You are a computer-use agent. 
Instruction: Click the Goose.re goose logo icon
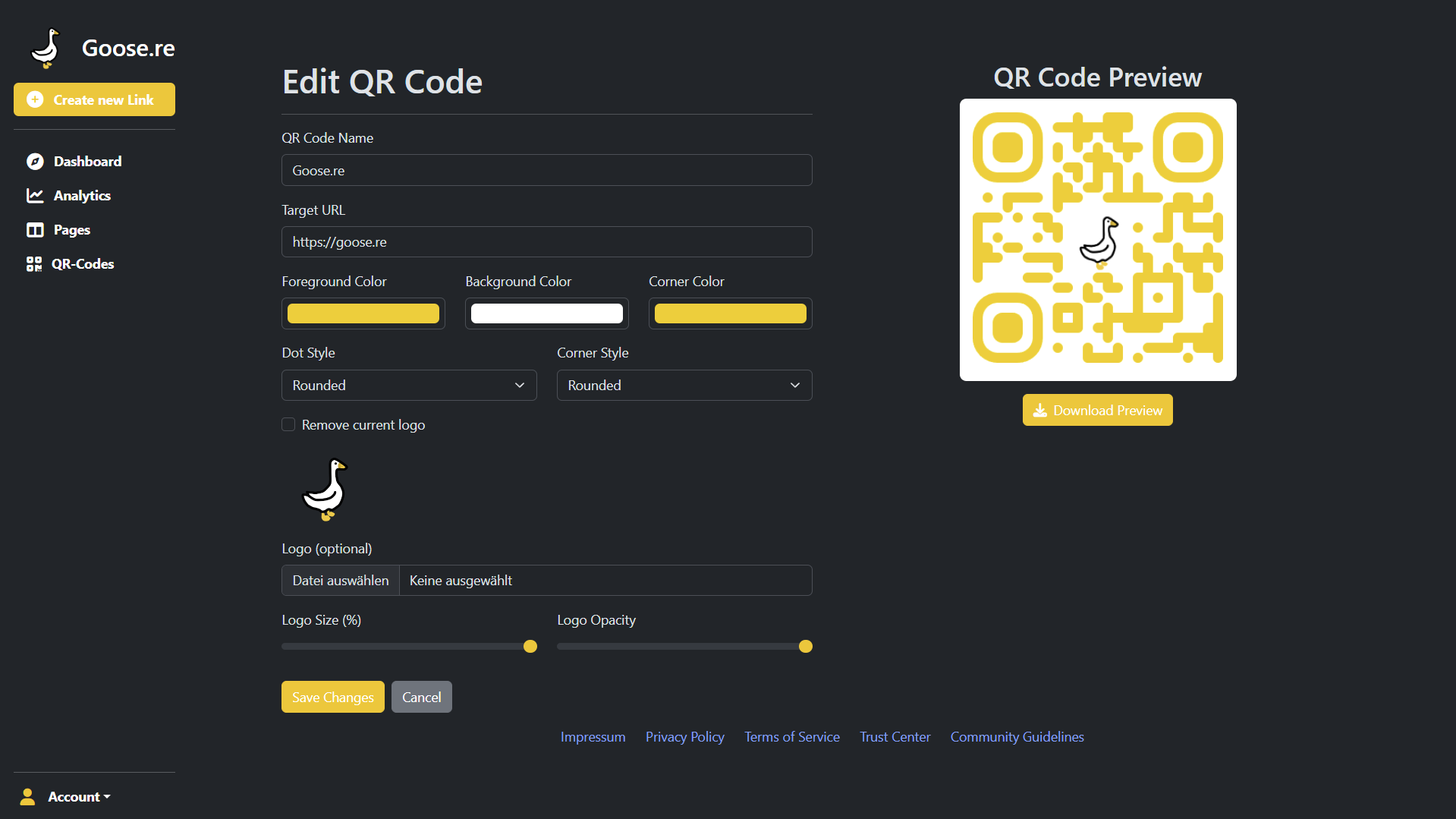point(46,49)
